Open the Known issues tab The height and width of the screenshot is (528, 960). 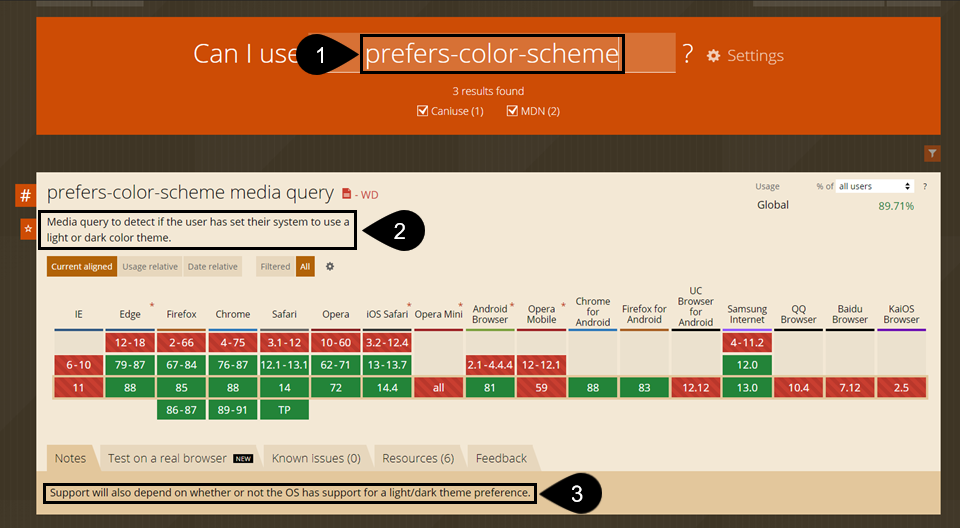316,458
